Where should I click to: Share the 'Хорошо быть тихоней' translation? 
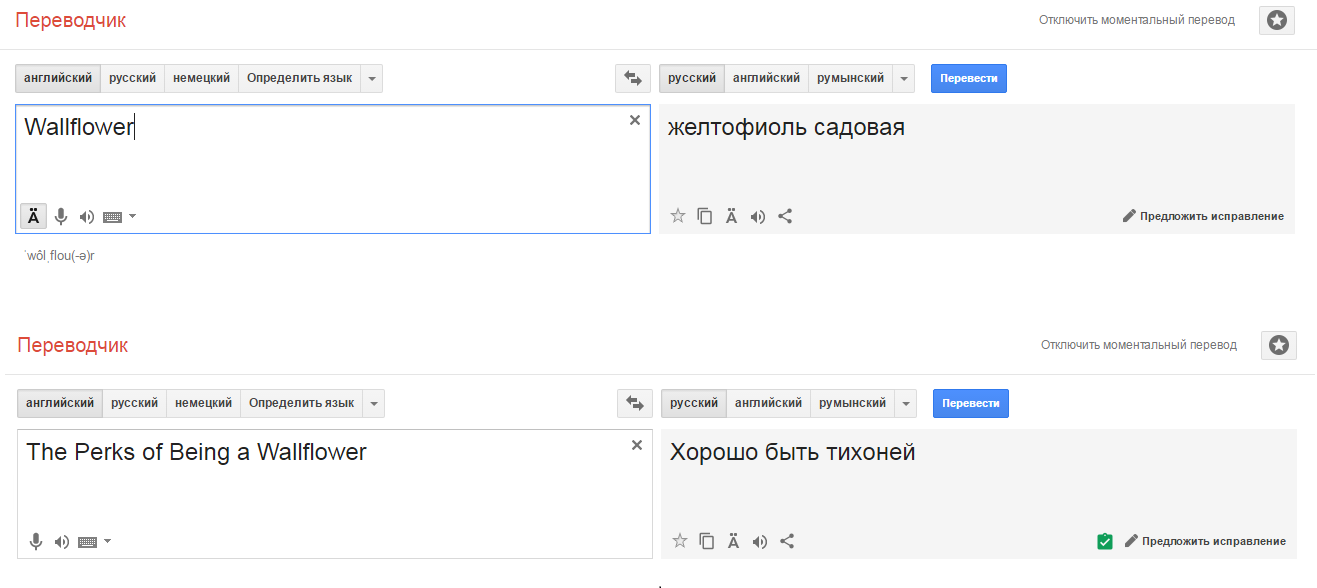click(787, 541)
